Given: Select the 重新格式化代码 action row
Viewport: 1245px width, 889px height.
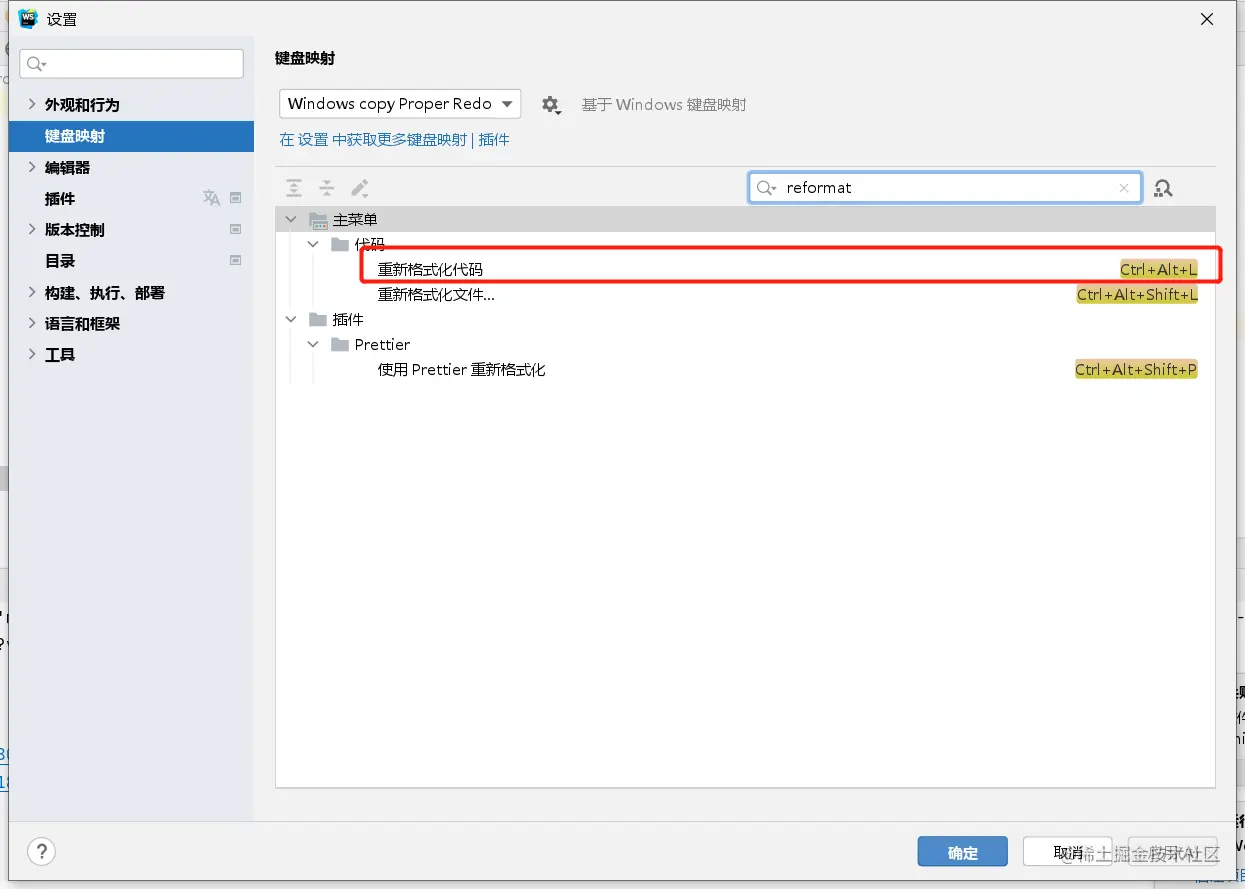Looking at the screenshot, I should (430, 269).
